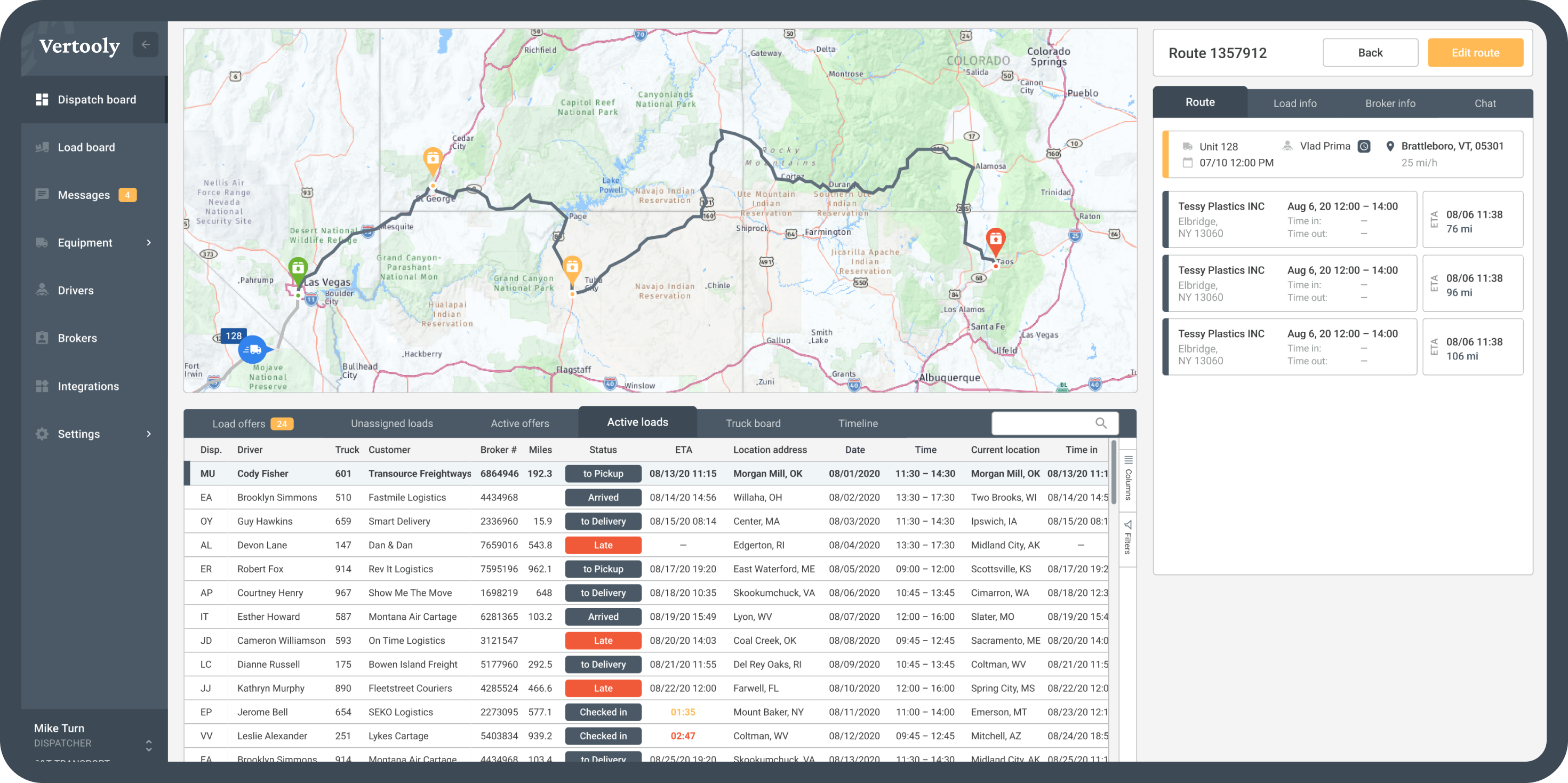Click the Back button for Route 1357912
1568x783 pixels.
pyautogui.click(x=1370, y=52)
